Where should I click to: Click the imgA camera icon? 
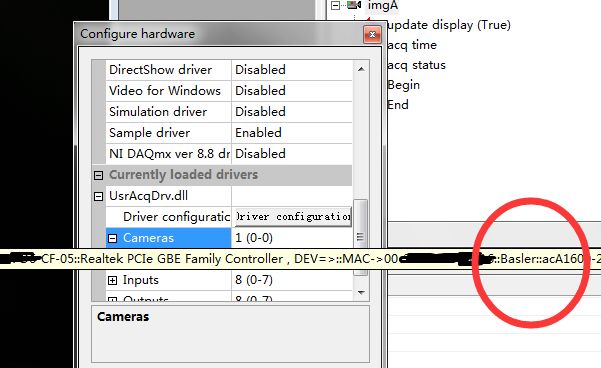coord(354,5)
